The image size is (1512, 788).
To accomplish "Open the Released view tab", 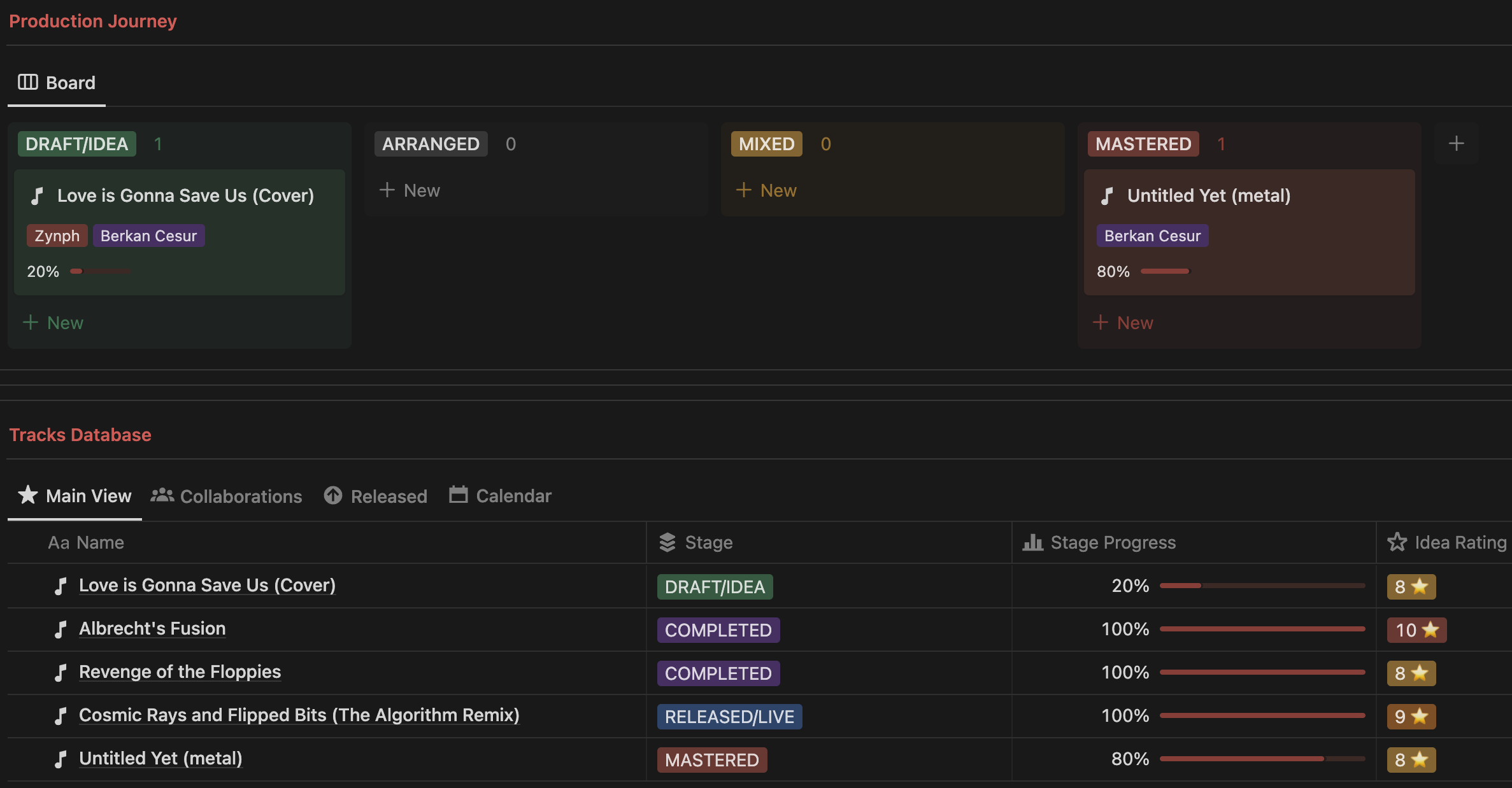I will [x=376, y=496].
